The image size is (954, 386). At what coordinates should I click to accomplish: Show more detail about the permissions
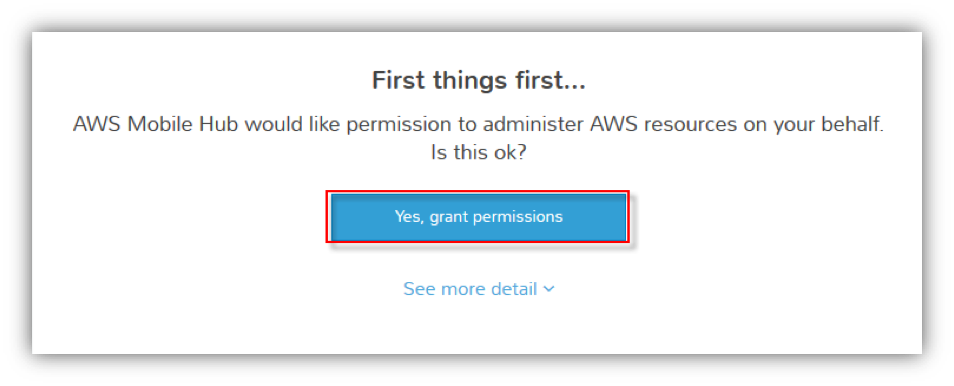coord(478,289)
